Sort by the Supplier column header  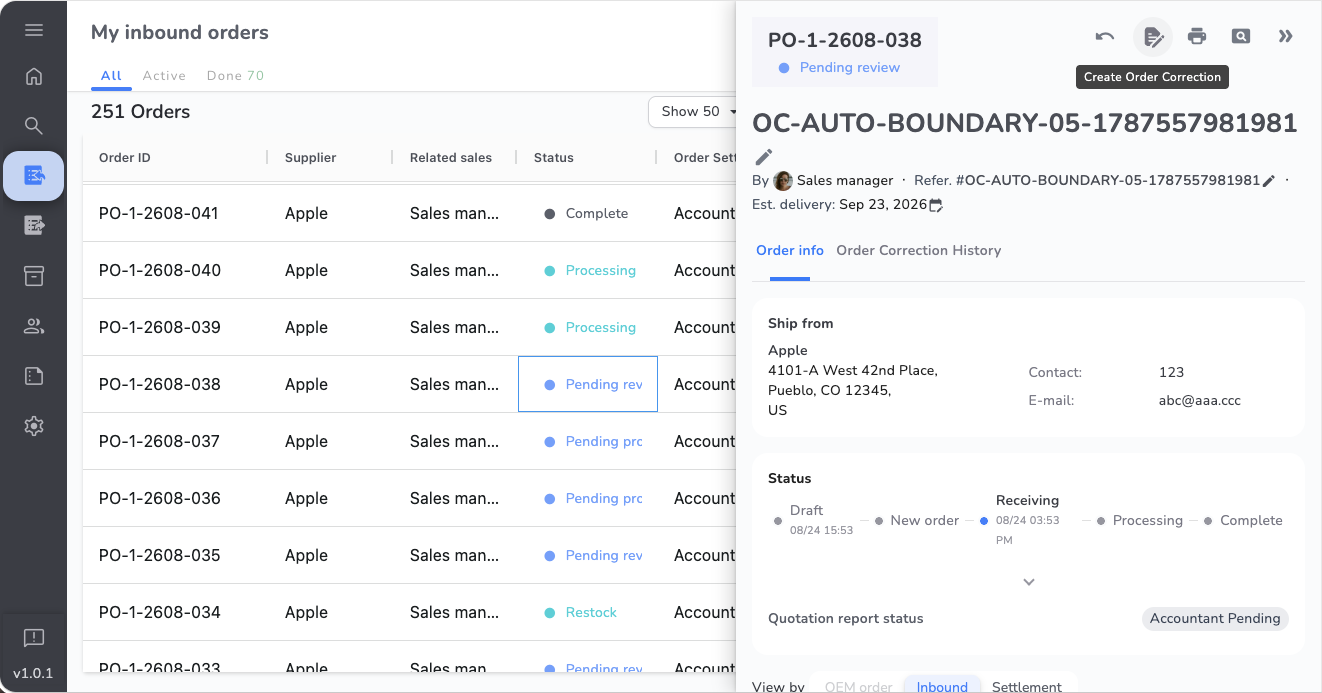click(310, 158)
